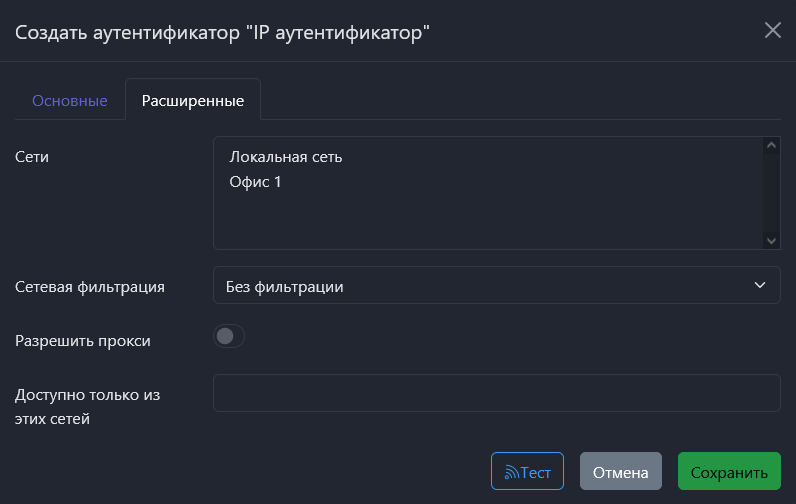Screen dimensions: 796x504
Task: Select the Расширенные tab
Action: [193, 101]
